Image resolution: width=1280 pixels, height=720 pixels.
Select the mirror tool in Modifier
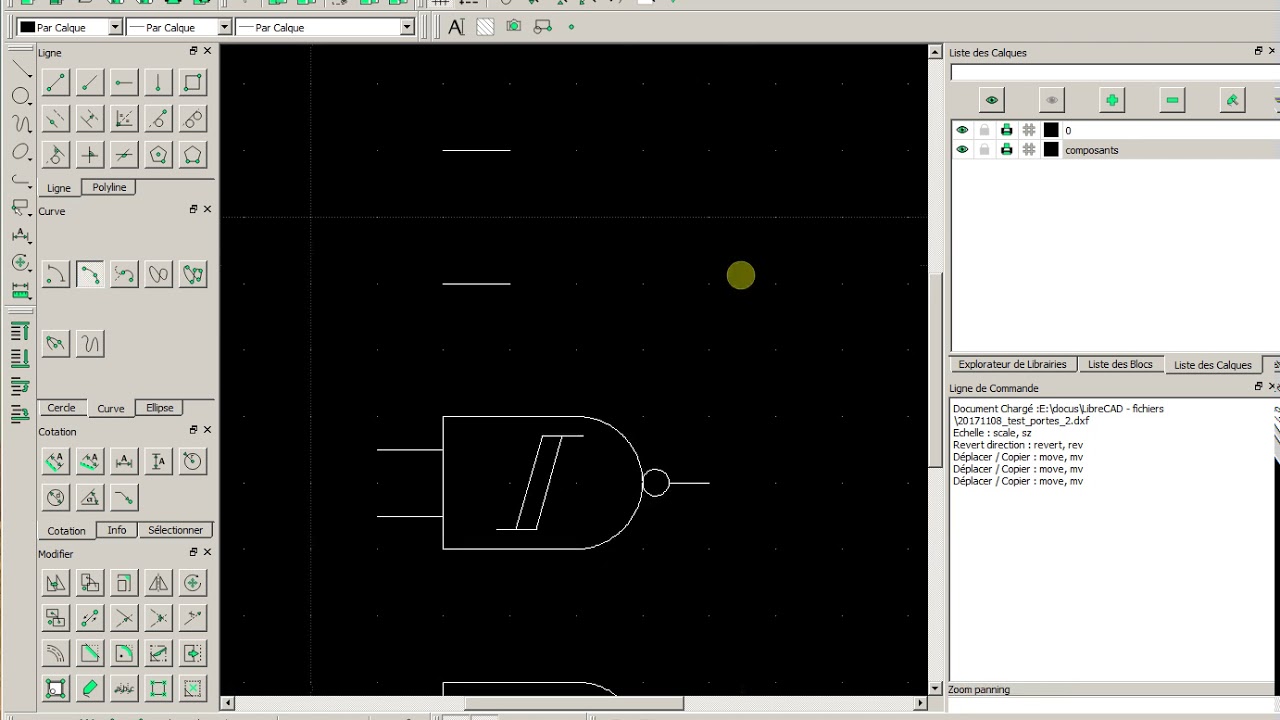click(158, 583)
